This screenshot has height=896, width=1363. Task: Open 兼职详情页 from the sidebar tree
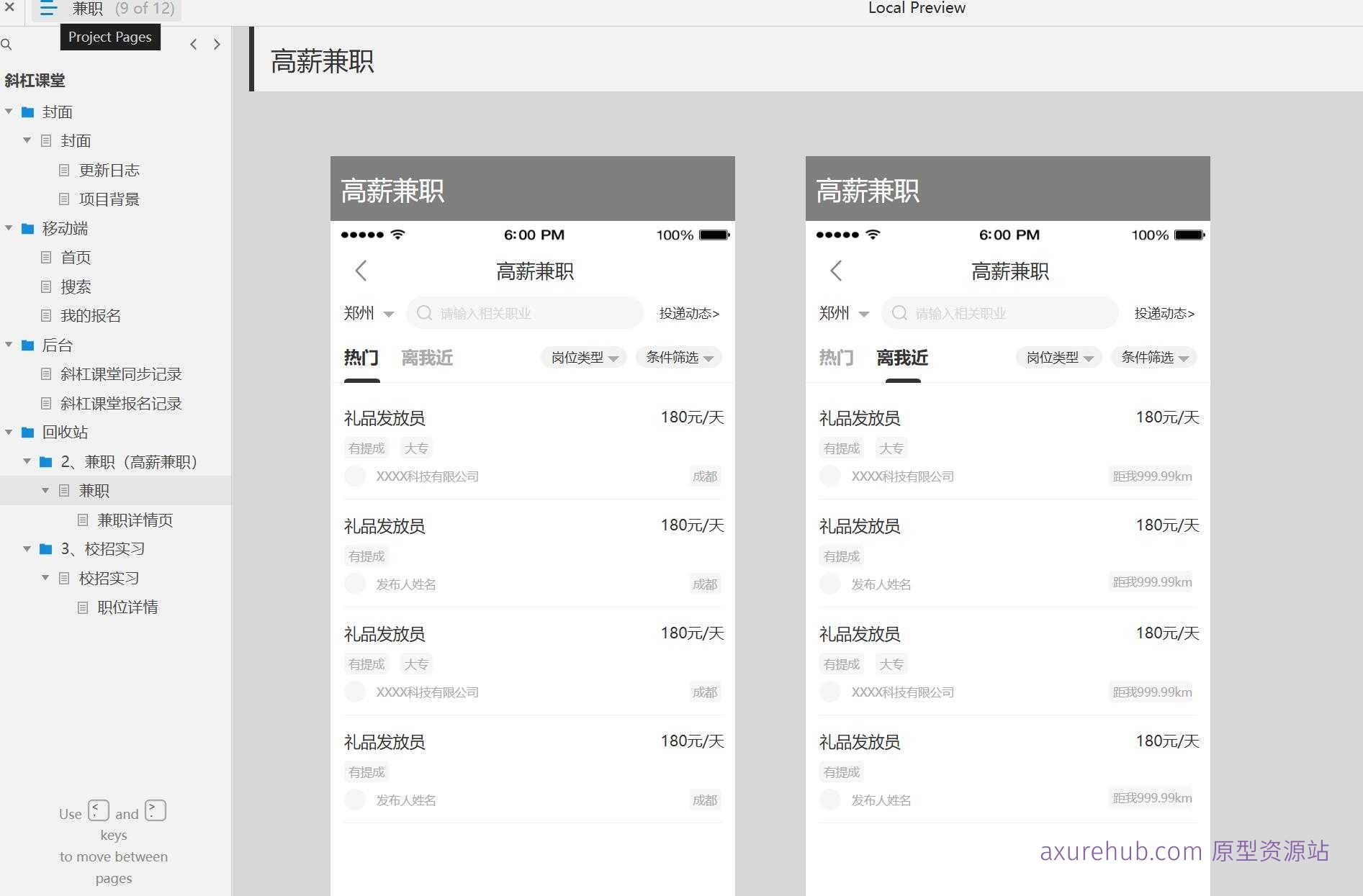tap(134, 520)
